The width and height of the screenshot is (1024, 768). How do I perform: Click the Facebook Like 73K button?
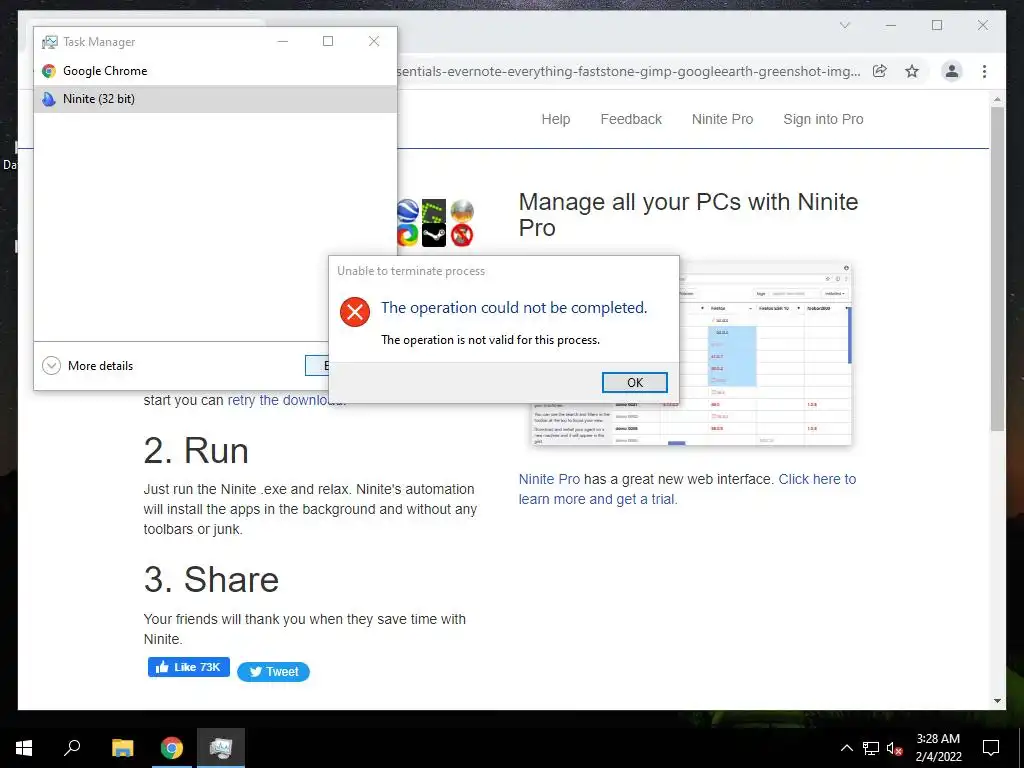click(x=189, y=667)
